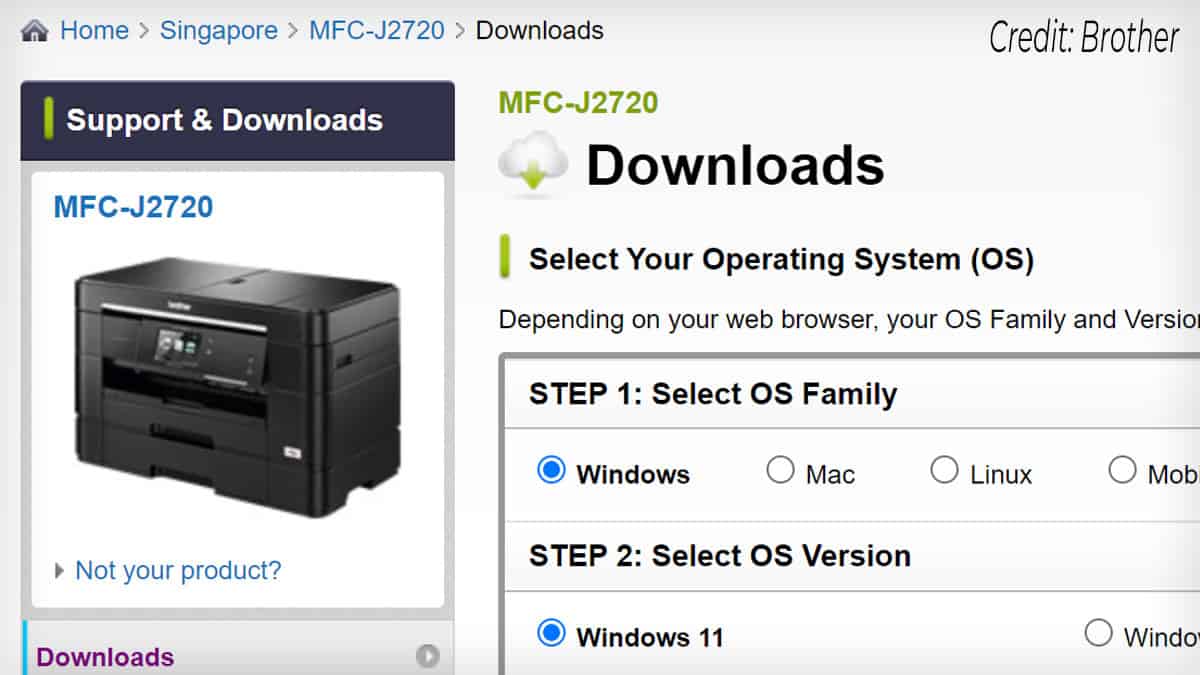1200x675 pixels.
Task: Go to the Singapore breadcrumb link
Action: pos(219,31)
